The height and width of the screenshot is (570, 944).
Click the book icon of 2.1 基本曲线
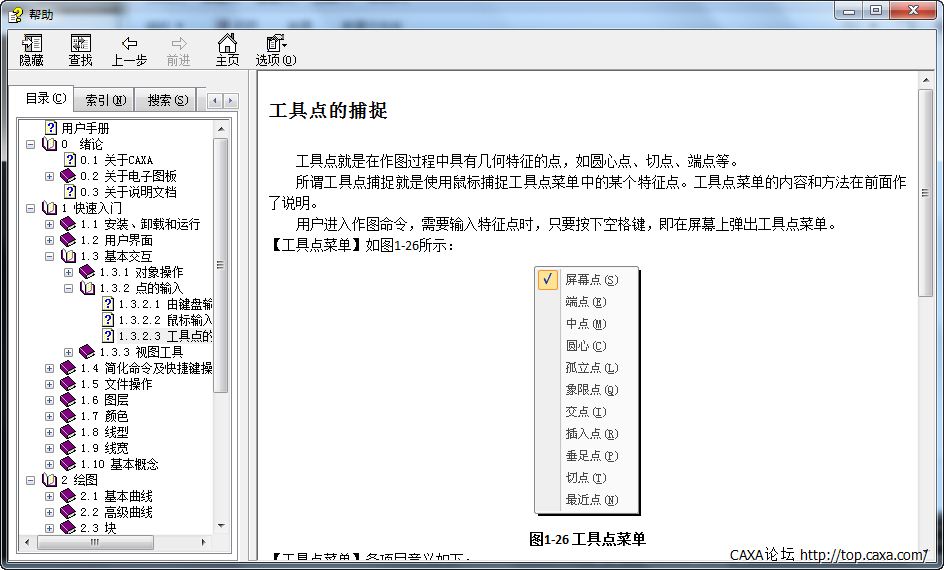point(68,496)
